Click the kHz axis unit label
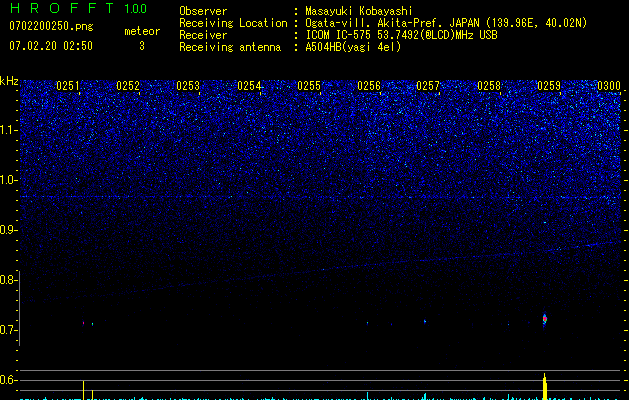 point(9,81)
